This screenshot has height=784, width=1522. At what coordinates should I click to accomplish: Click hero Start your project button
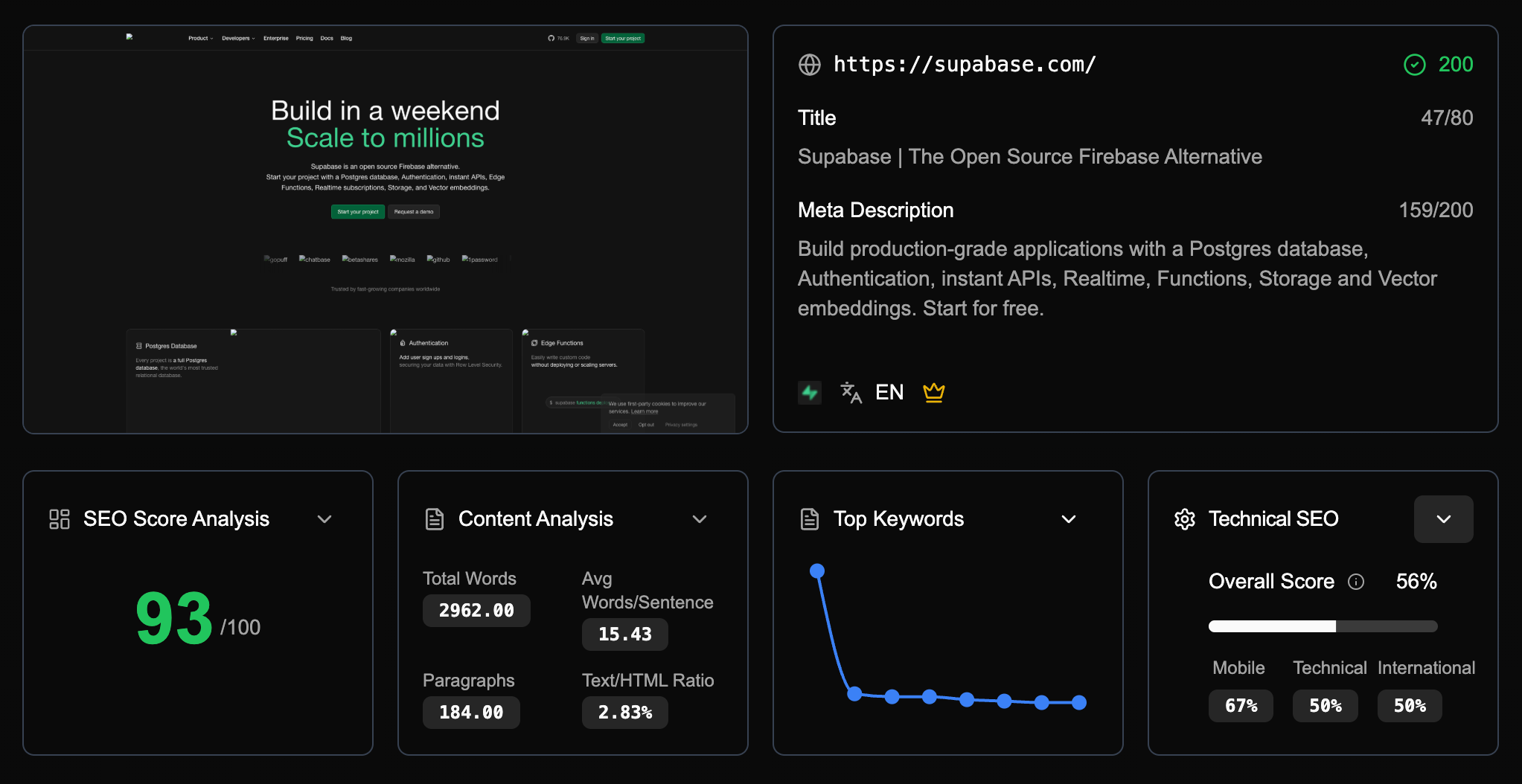(358, 212)
